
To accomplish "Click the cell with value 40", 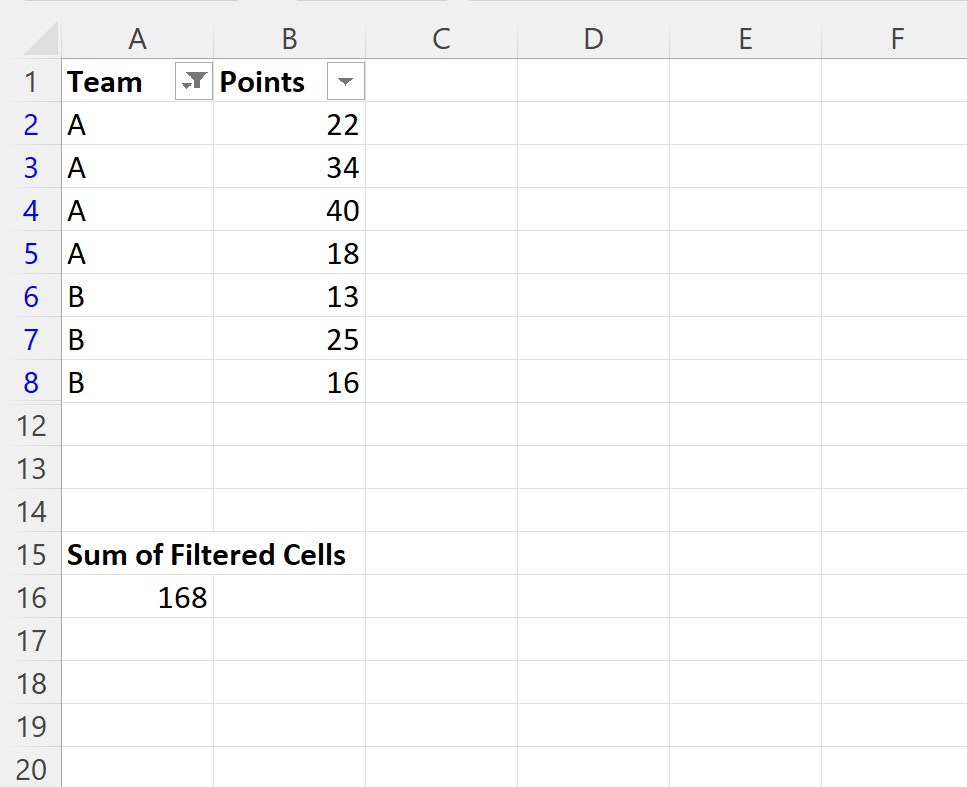I will [289, 210].
